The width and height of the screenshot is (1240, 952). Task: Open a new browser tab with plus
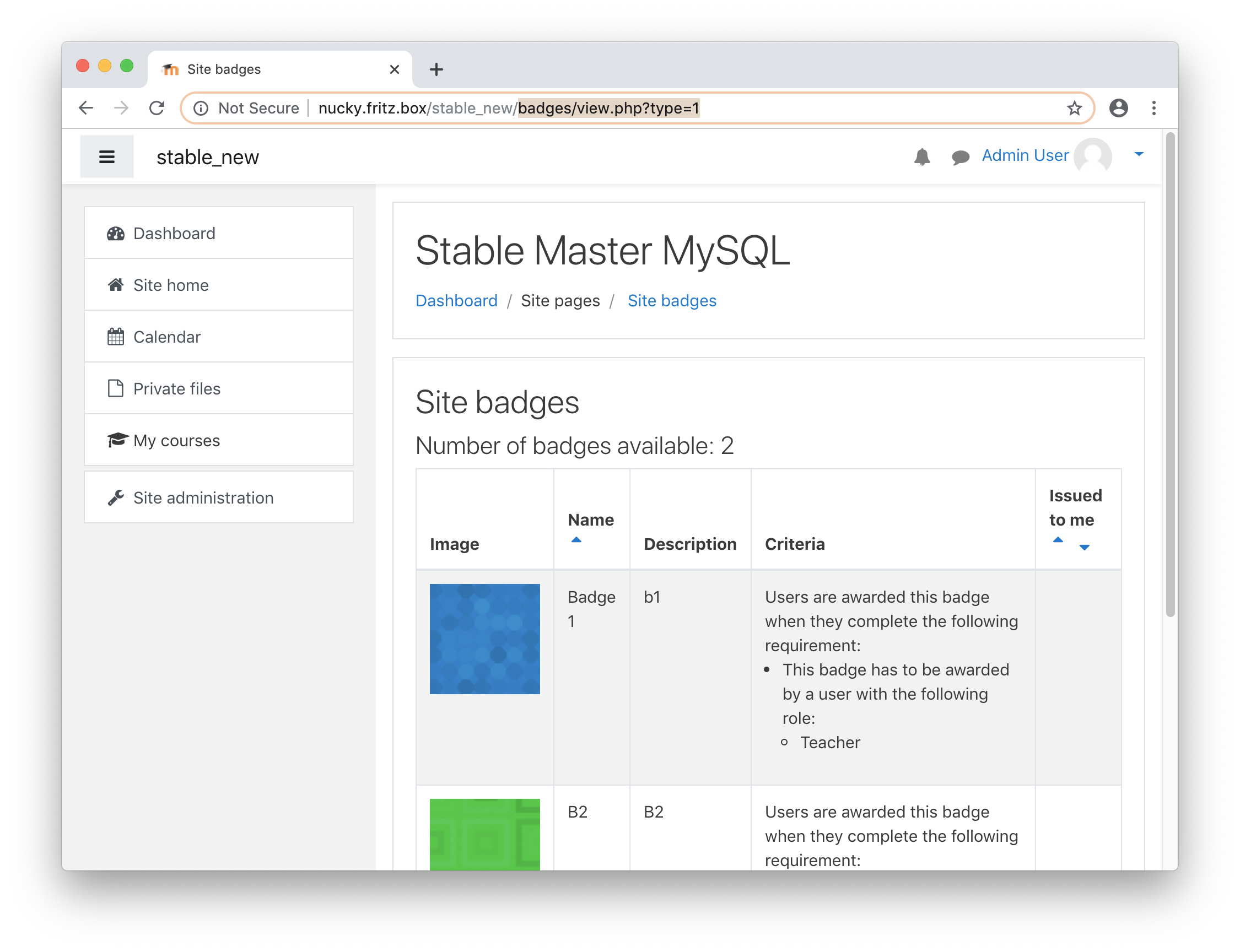tap(436, 69)
